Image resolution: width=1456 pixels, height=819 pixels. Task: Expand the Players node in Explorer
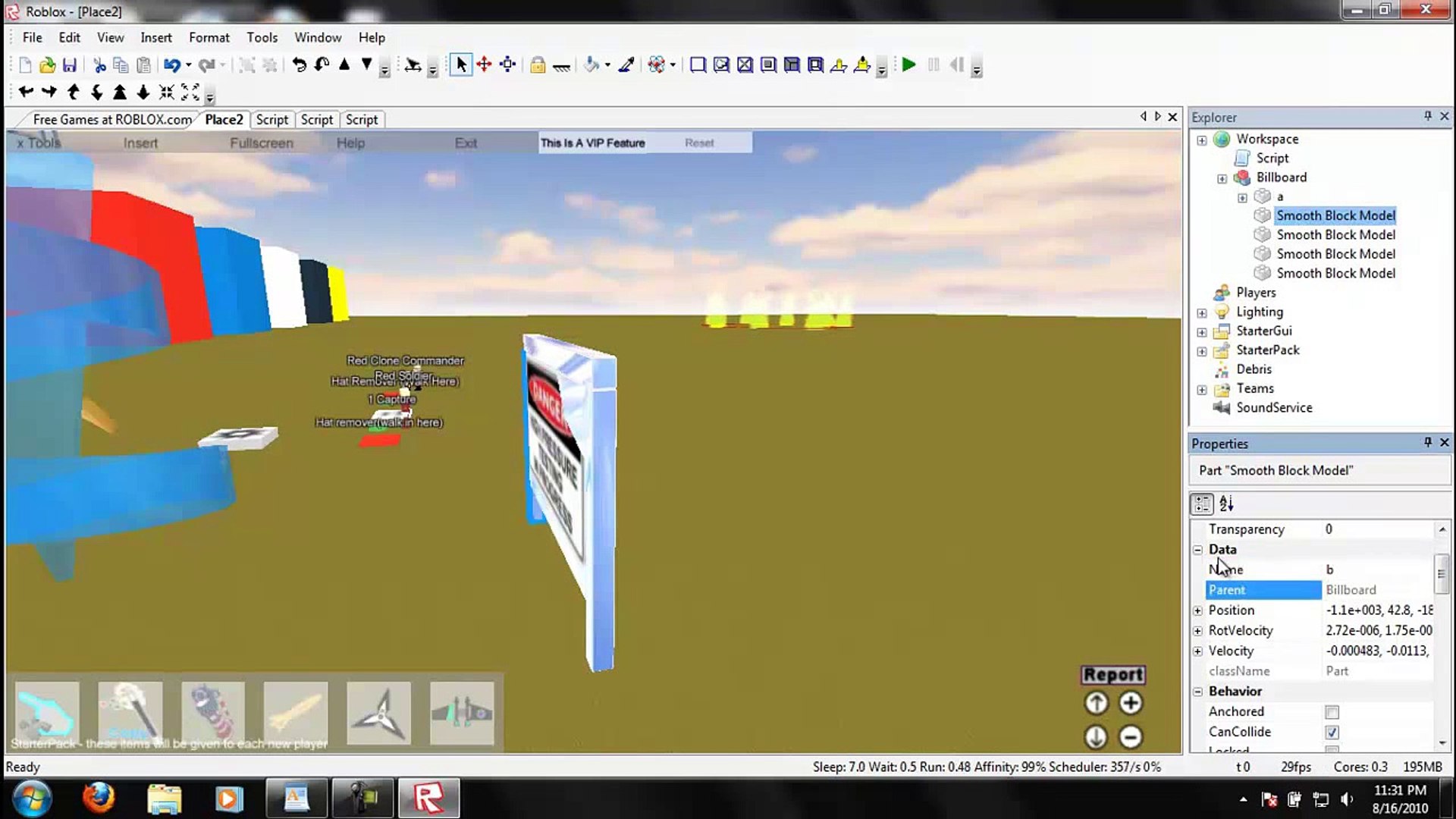[1203, 292]
